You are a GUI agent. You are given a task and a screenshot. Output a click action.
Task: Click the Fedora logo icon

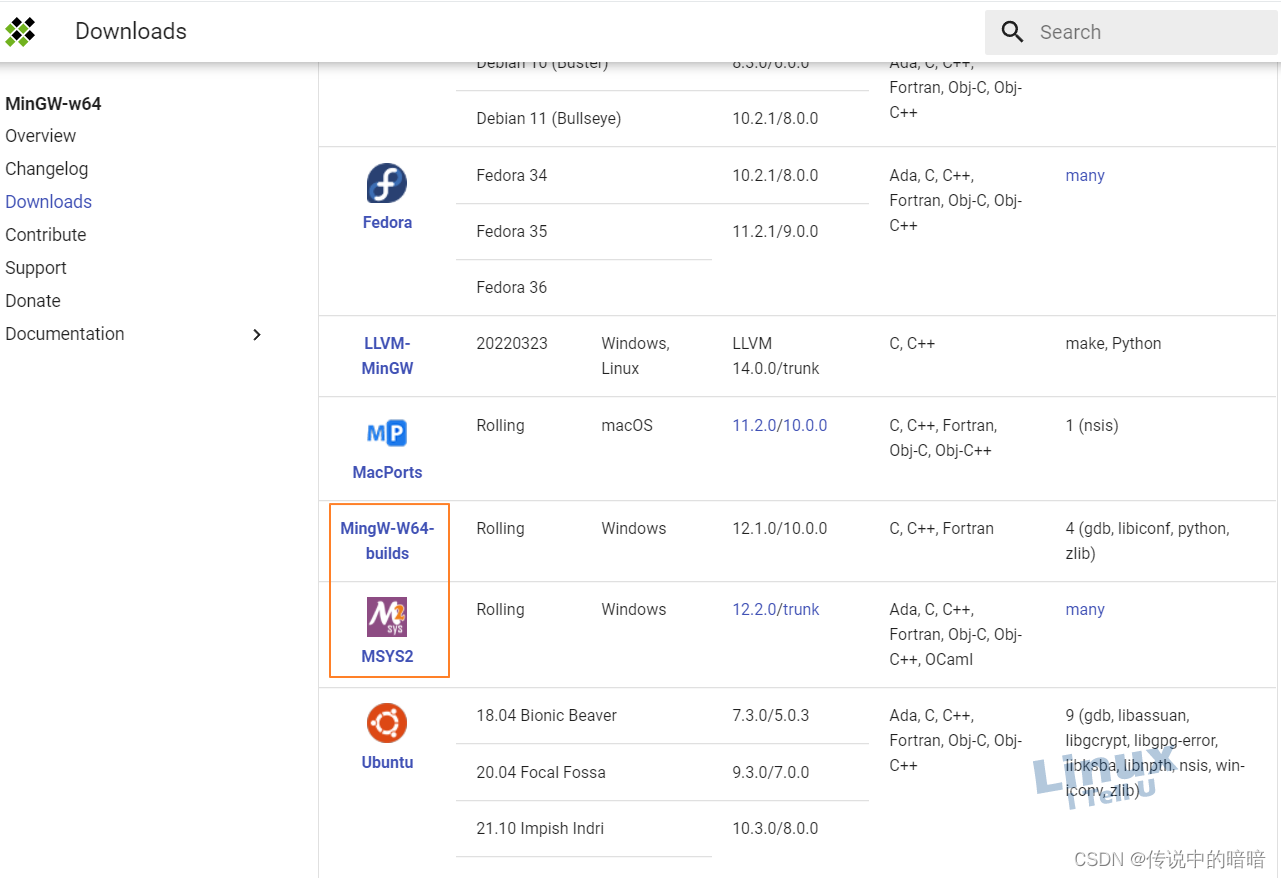click(387, 183)
